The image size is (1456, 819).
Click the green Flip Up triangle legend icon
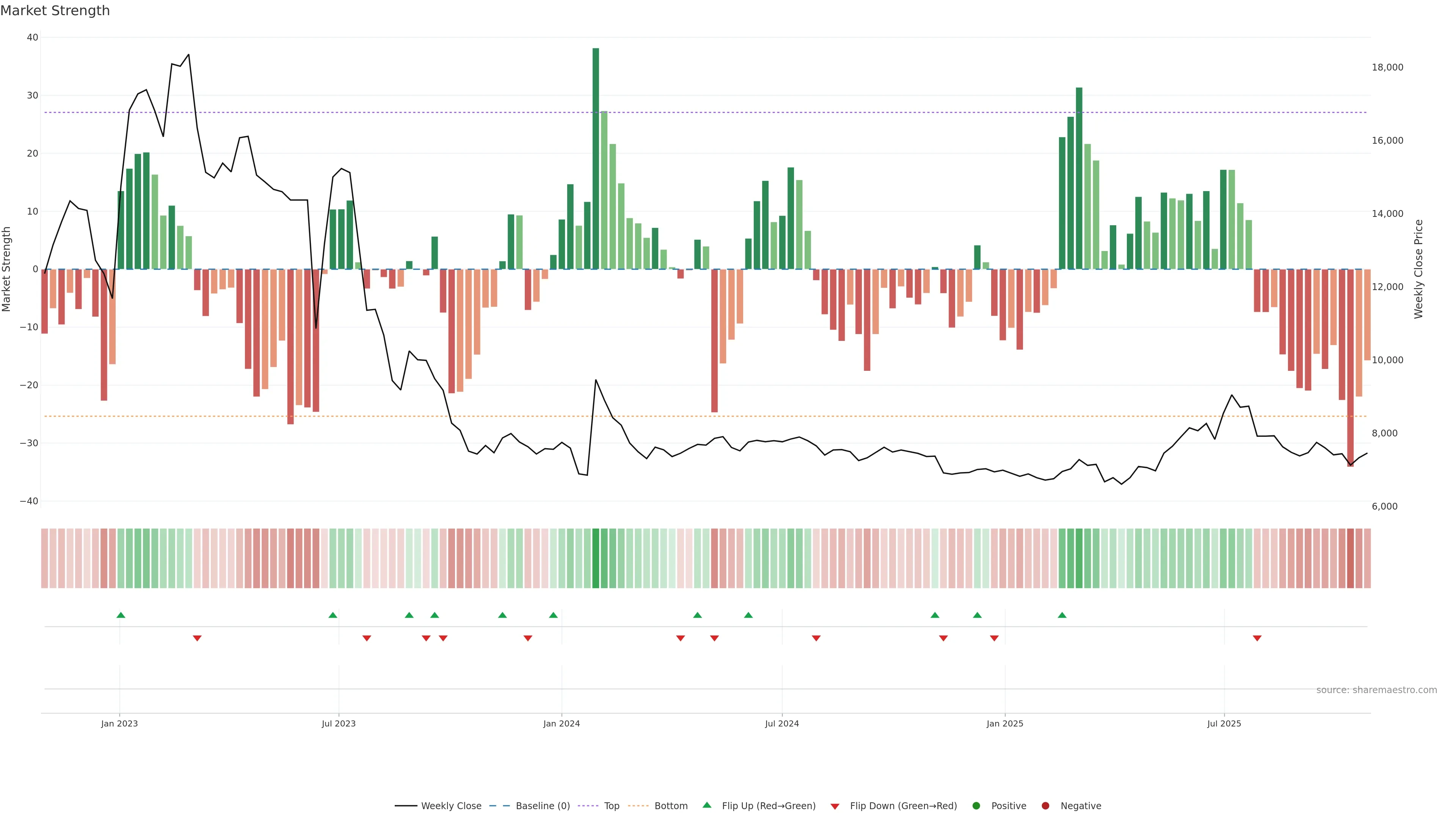pyautogui.click(x=706, y=805)
